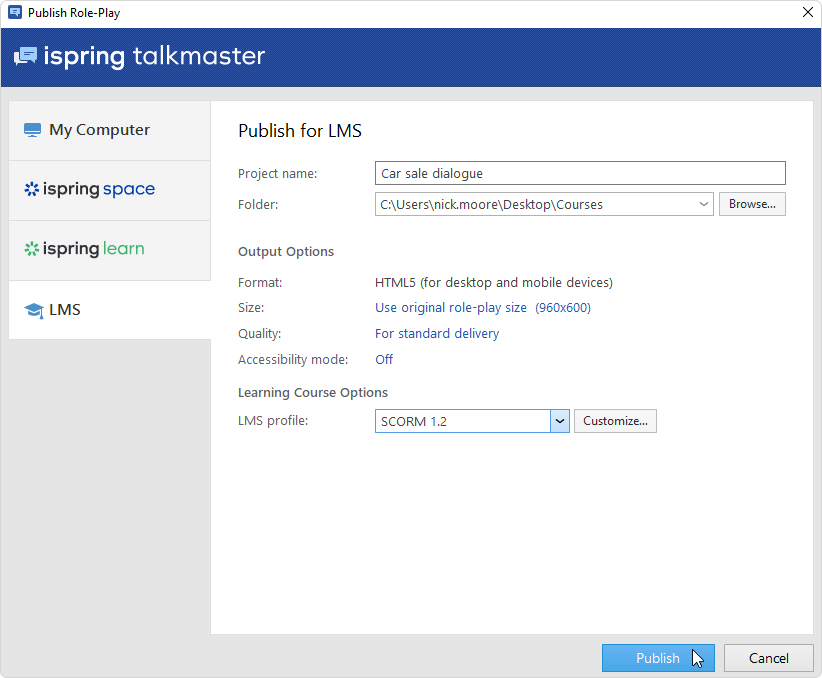Viewport: 822px width, 678px height.
Task: Click the green iSpring Learn logo icon
Action: click(31, 249)
